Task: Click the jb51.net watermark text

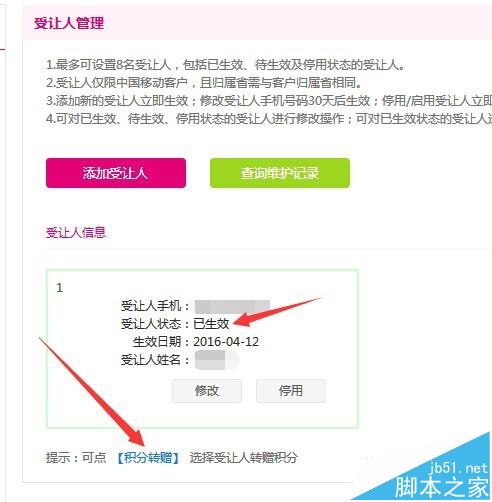Action: point(458,468)
